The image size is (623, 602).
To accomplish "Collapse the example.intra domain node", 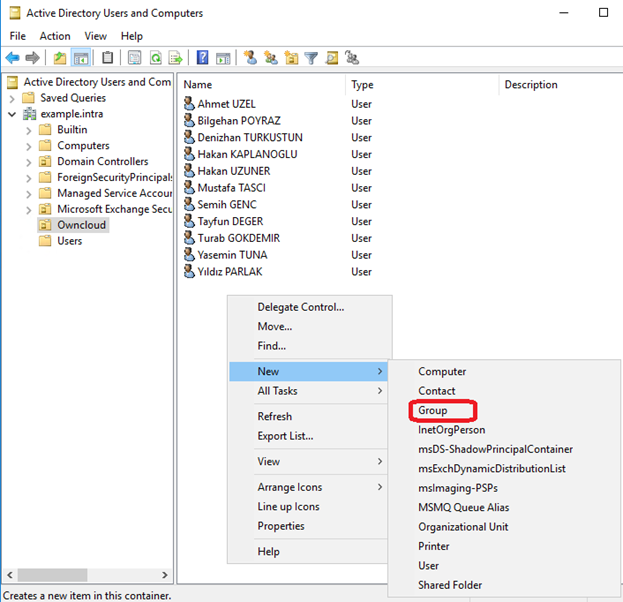I will 12,114.
